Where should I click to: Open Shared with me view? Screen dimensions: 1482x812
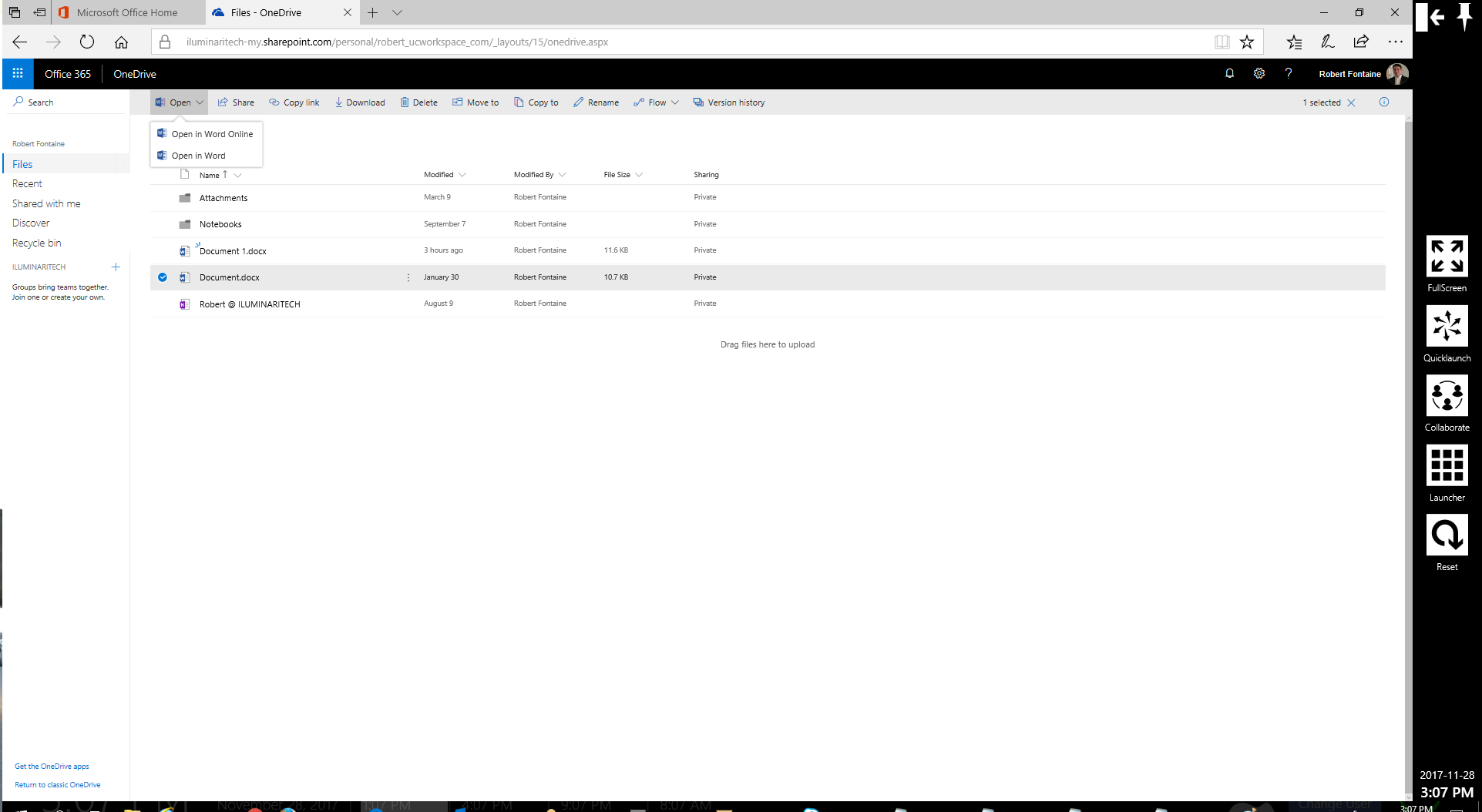(x=46, y=203)
